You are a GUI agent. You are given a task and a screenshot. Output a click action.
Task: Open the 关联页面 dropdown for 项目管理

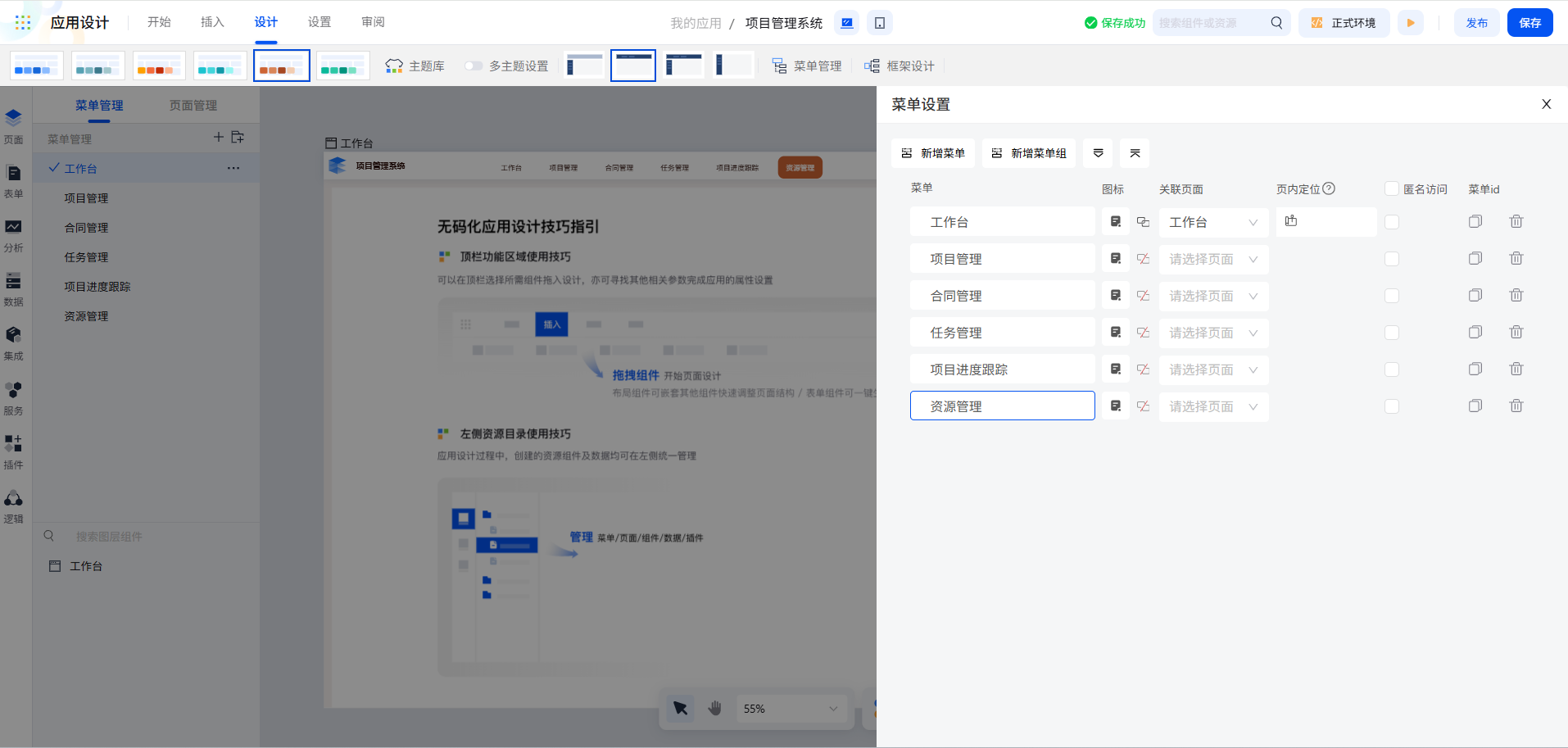click(1212, 258)
